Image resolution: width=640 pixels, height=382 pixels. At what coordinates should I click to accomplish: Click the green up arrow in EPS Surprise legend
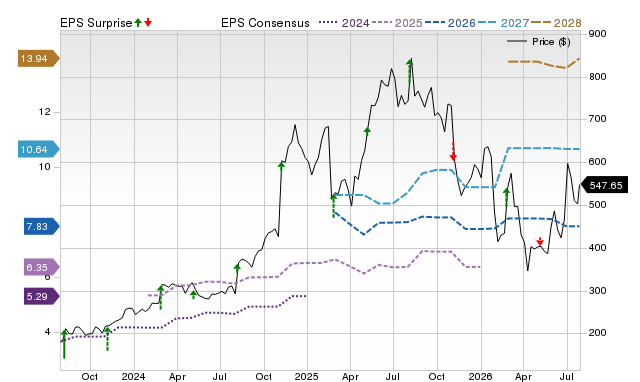(x=138, y=23)
